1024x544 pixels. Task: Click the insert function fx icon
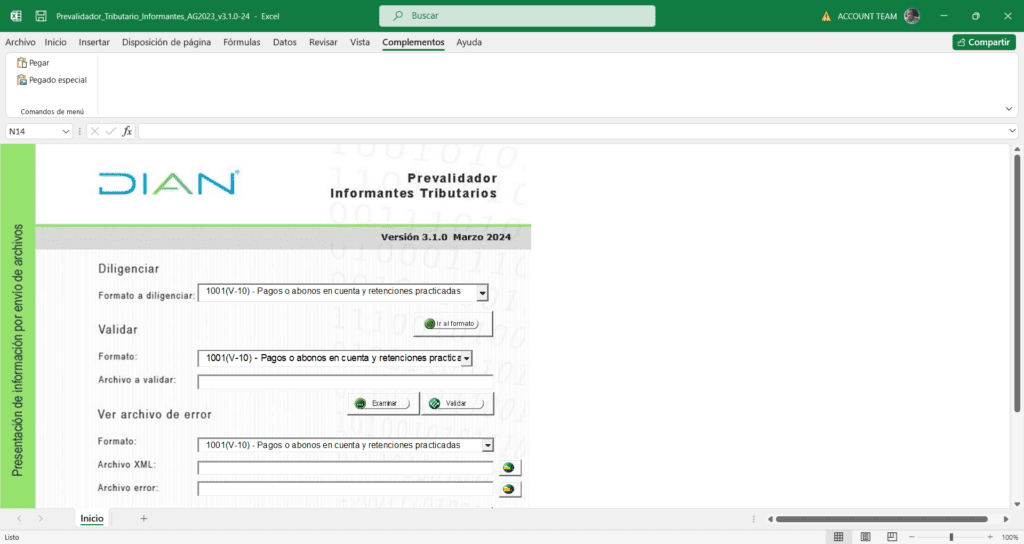127,131
